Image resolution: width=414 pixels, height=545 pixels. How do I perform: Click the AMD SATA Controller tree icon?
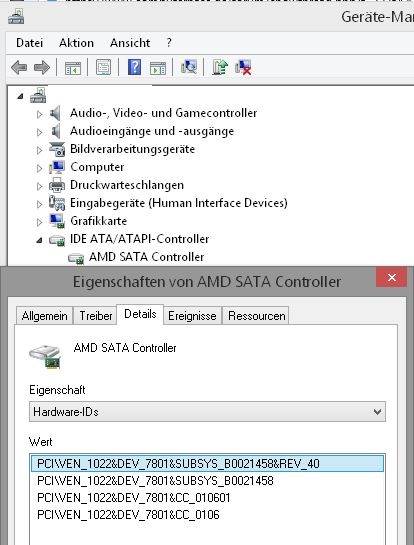[x=76, y=258]
